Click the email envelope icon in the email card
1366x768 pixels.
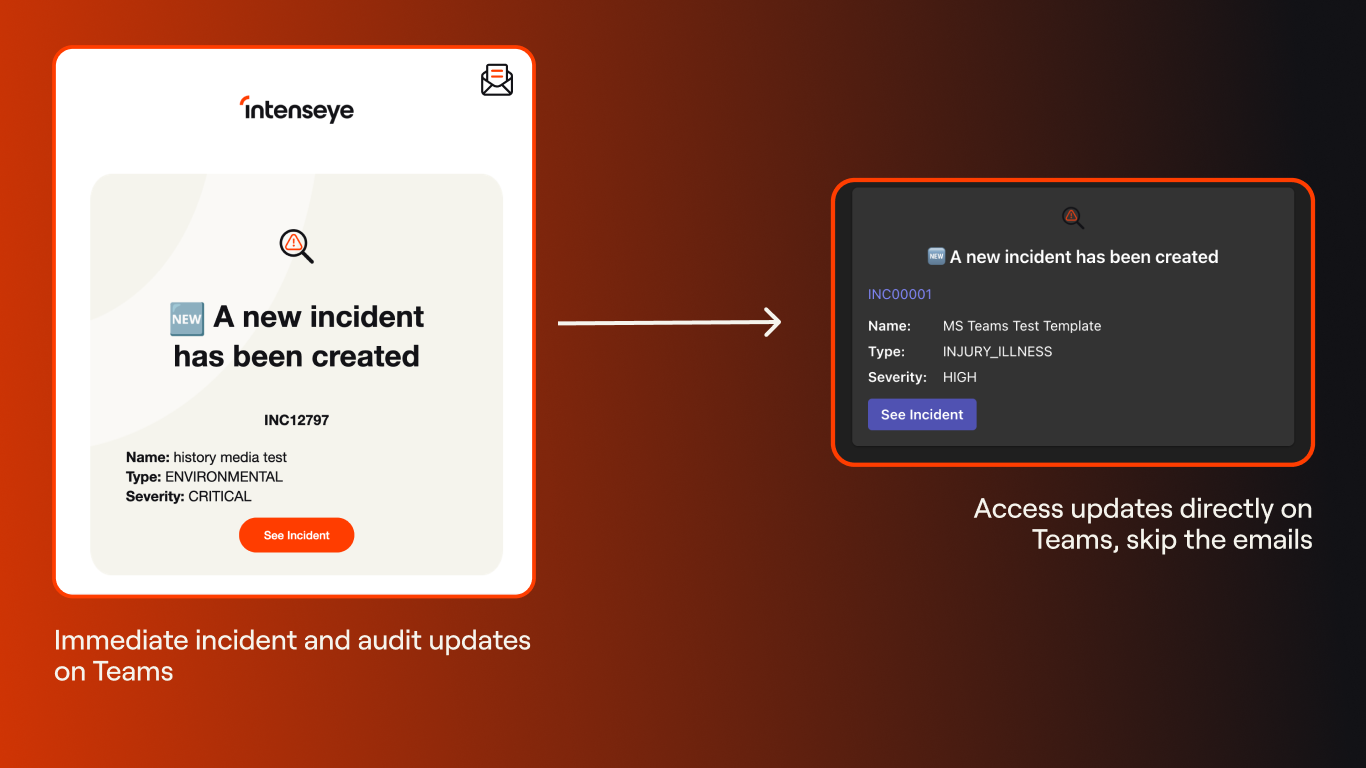pos(497,79)
